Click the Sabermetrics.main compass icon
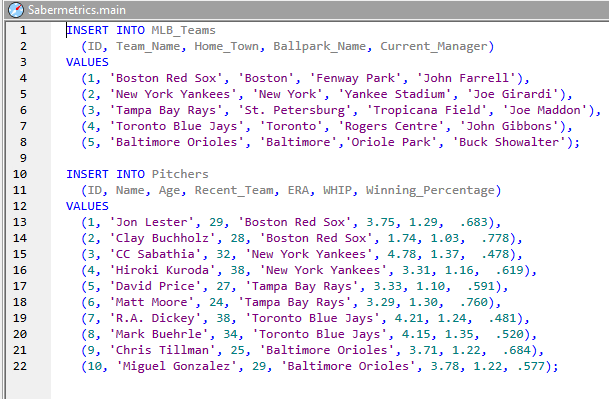 click(x=16, y=10)
